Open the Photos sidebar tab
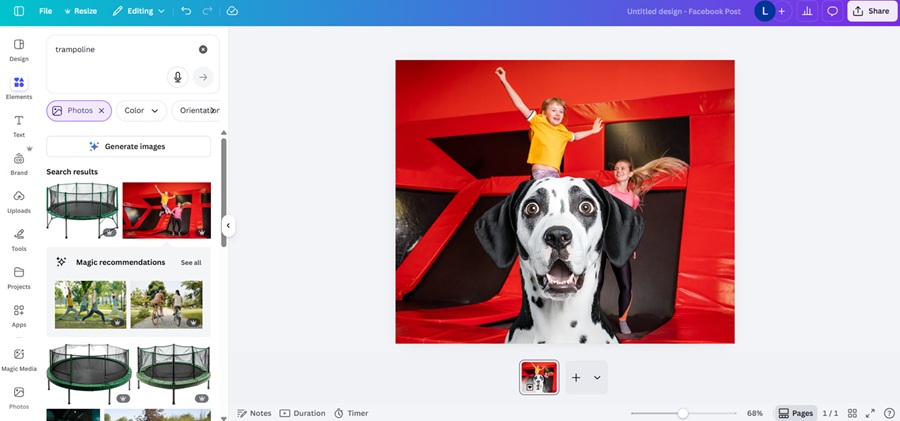 coord(19,398)
